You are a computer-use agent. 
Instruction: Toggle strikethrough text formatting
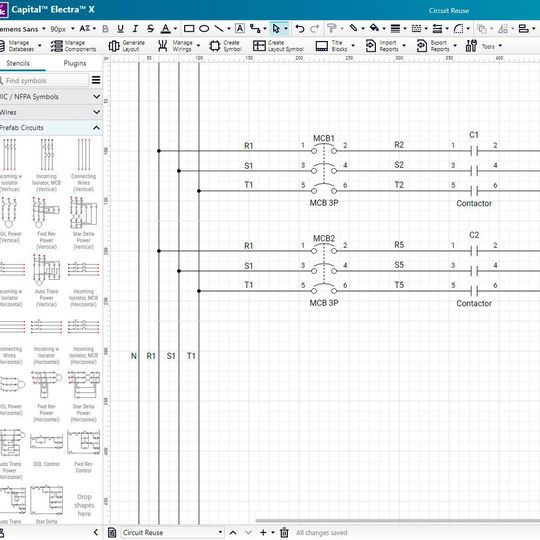(150, 29)
